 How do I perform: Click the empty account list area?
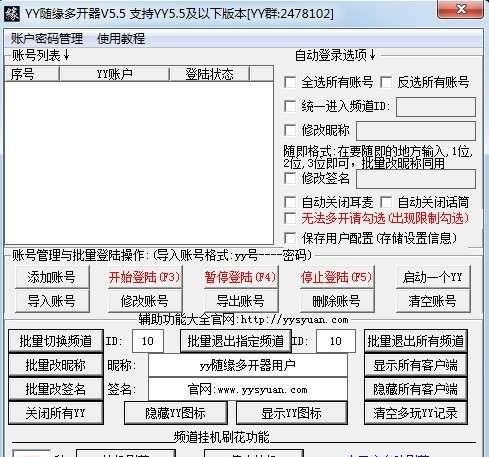139,163
